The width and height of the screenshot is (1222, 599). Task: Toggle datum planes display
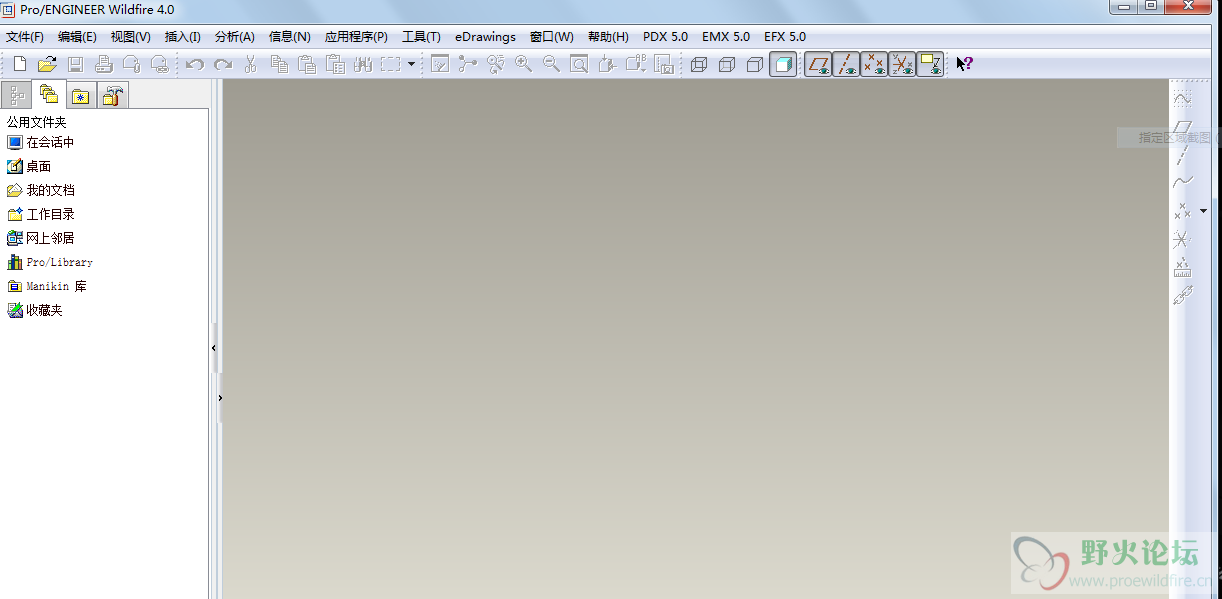818,64
